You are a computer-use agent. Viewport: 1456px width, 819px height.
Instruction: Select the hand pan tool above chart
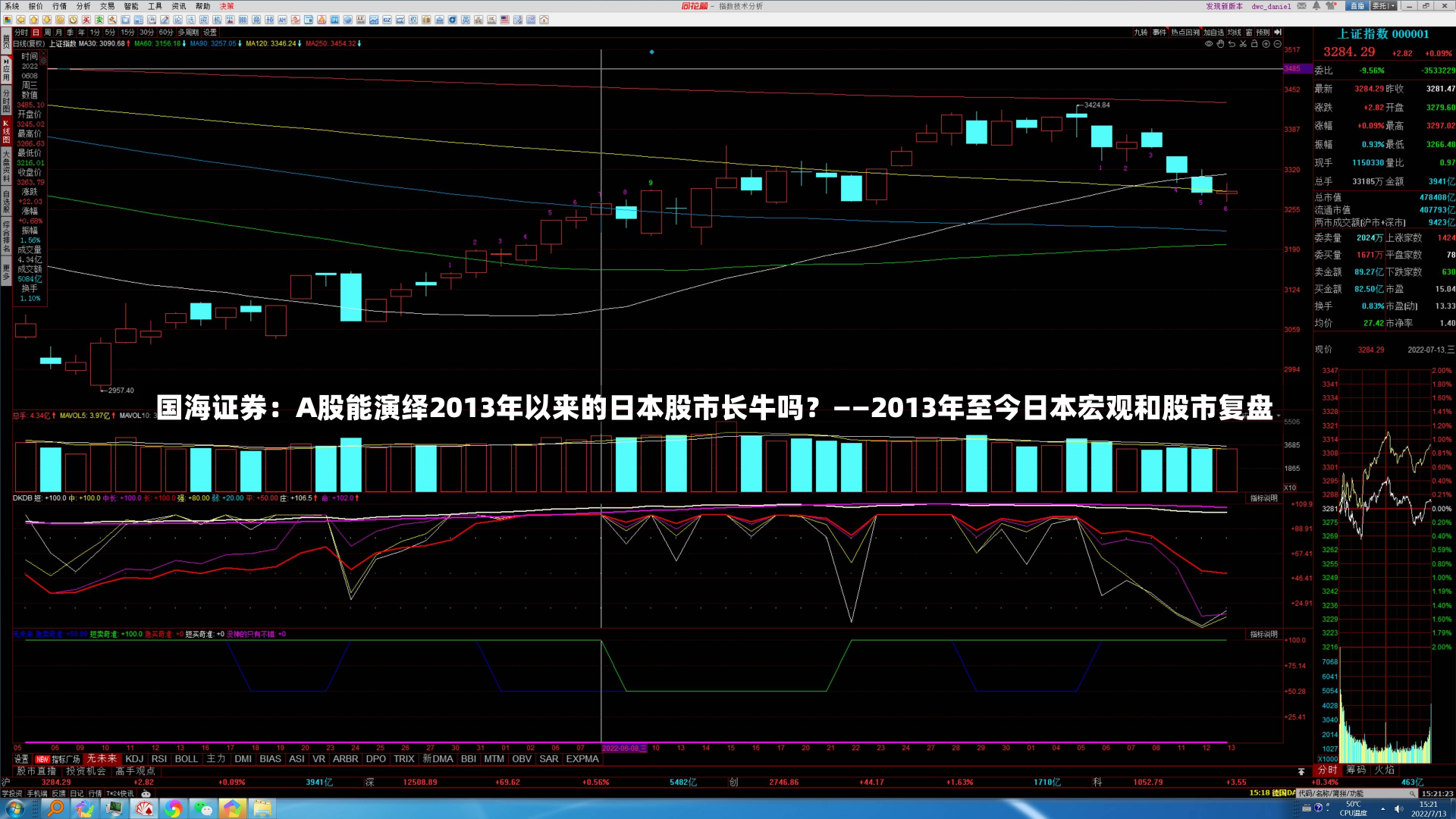click(1220, 44)
